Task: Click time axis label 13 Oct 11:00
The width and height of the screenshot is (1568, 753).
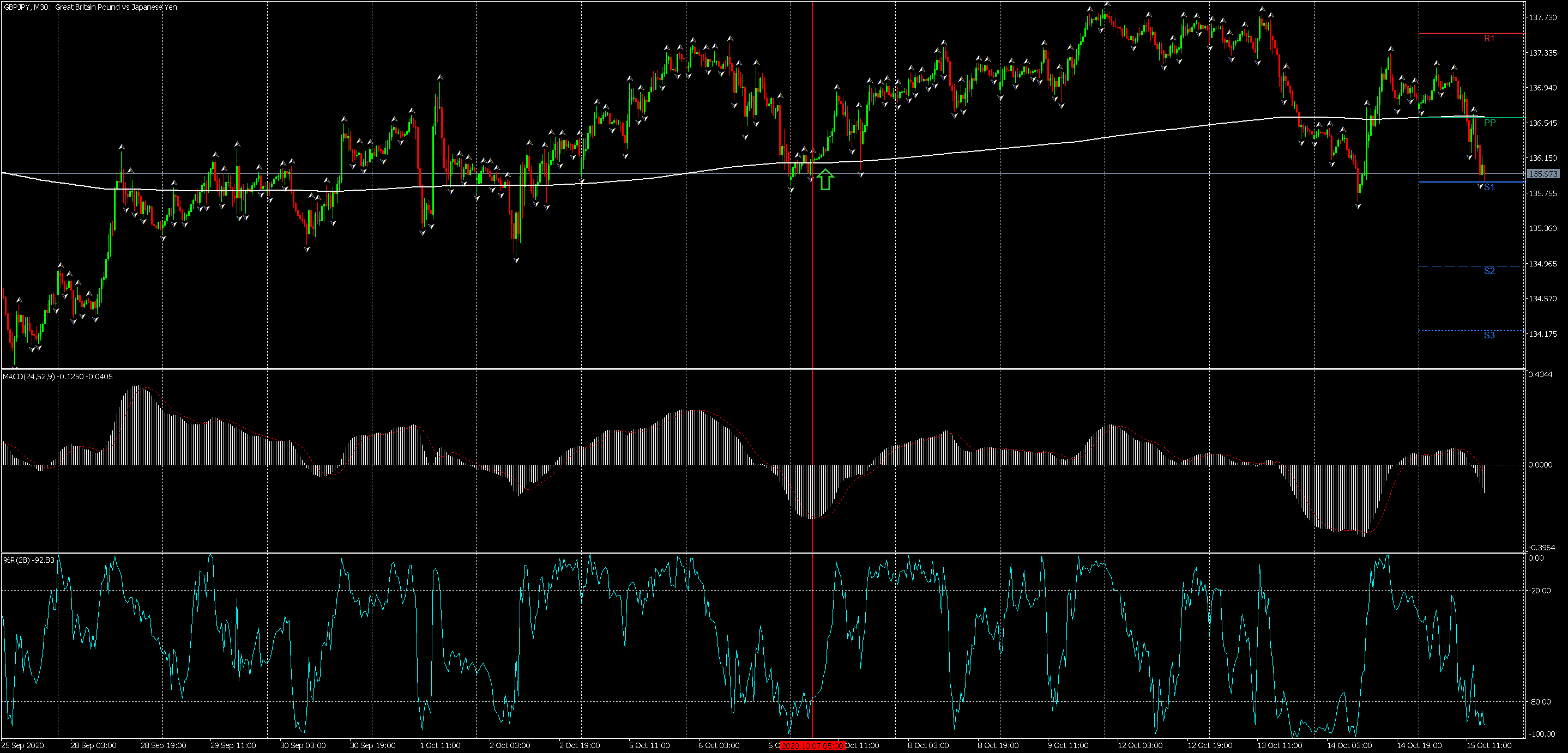Action: pos(1280,746)
